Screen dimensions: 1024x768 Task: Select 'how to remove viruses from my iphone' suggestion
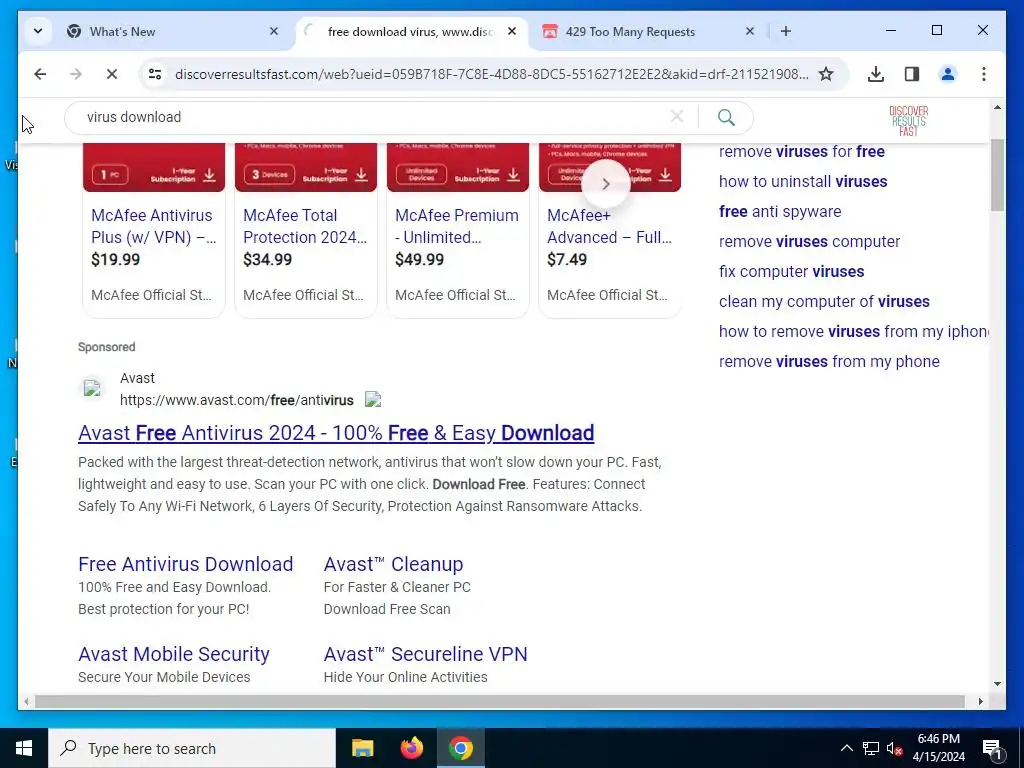[854, 332]
